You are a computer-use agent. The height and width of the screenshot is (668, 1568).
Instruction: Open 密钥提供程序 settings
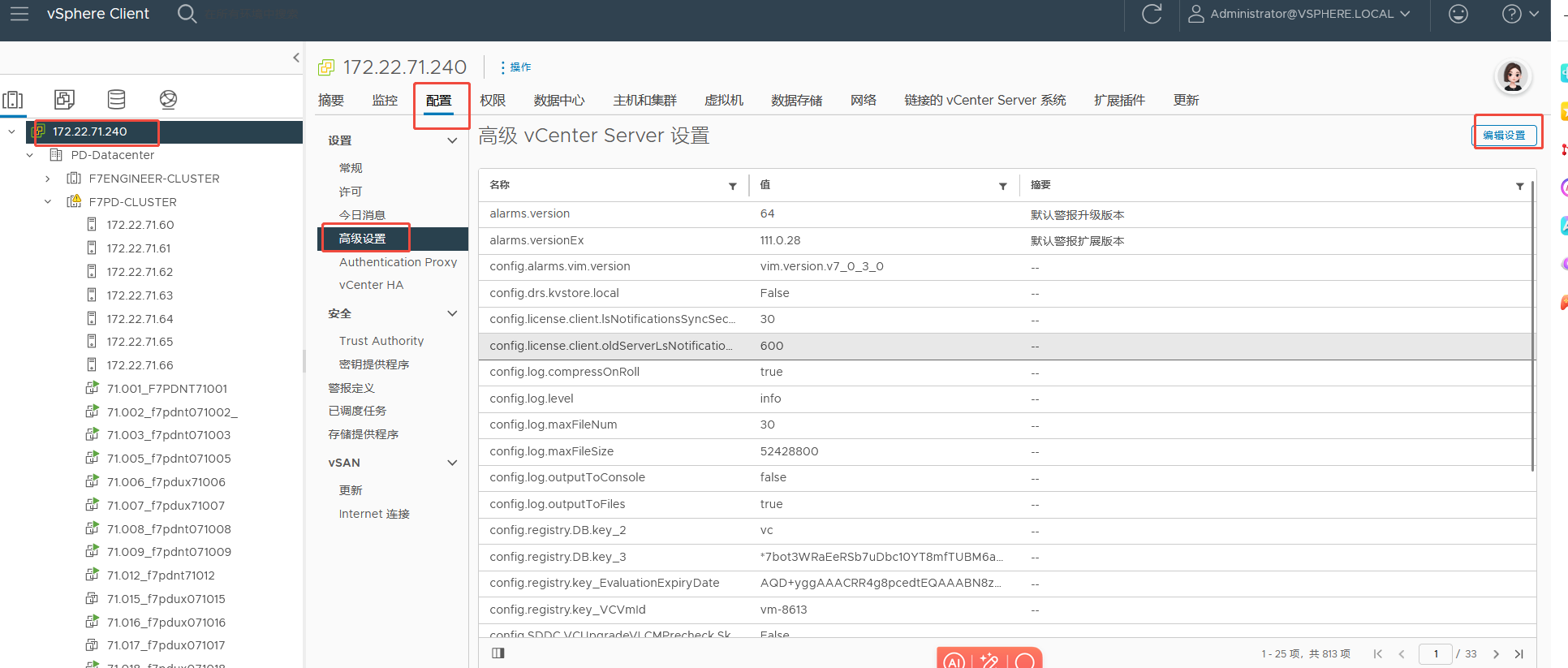coord(374,364)
